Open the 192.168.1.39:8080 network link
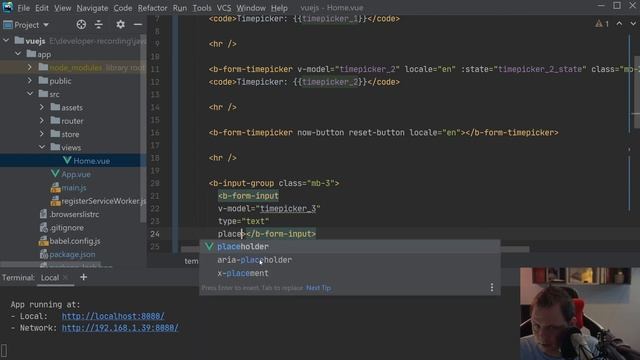This screenshot has width=640, height=360. coord(120,328)
